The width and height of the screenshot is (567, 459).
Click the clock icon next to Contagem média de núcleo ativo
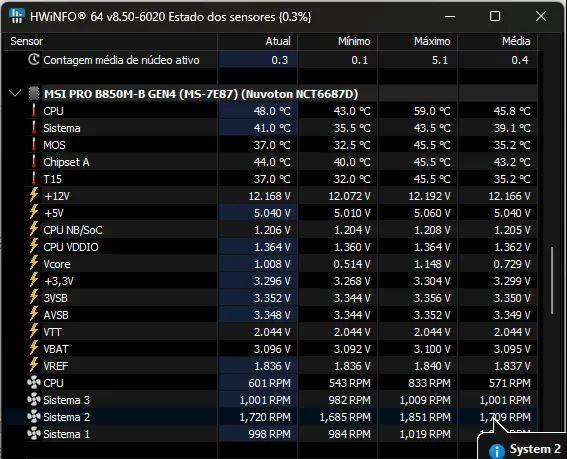(x=34, y=60)
